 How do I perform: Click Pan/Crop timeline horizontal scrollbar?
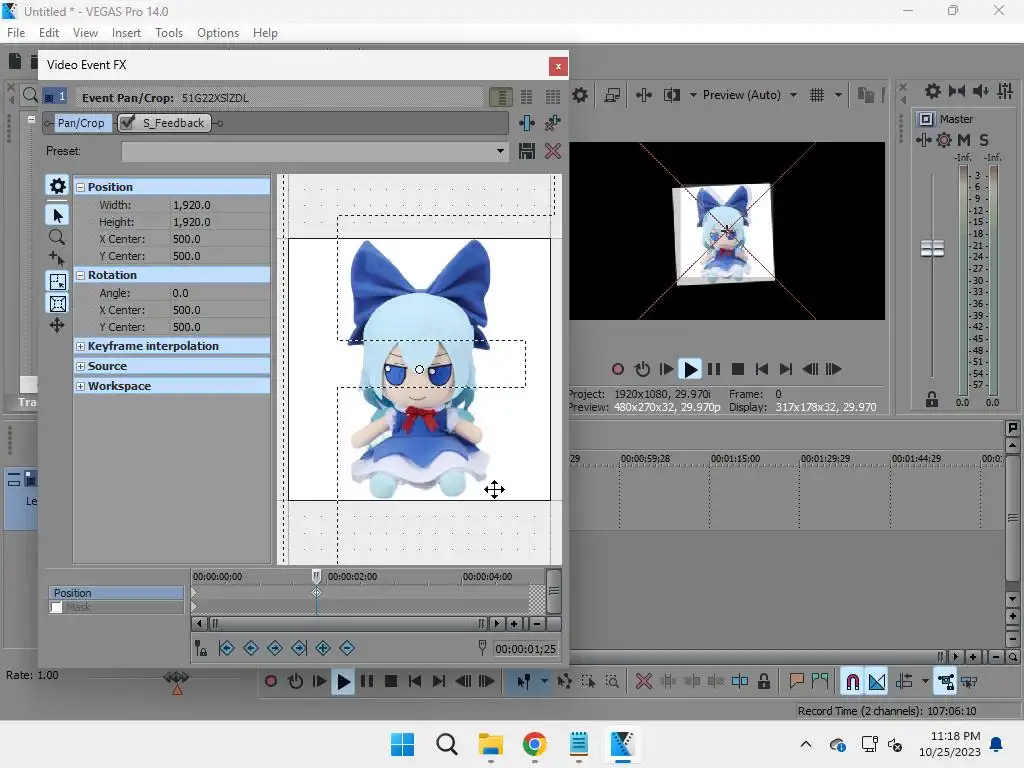click(347, 624)
